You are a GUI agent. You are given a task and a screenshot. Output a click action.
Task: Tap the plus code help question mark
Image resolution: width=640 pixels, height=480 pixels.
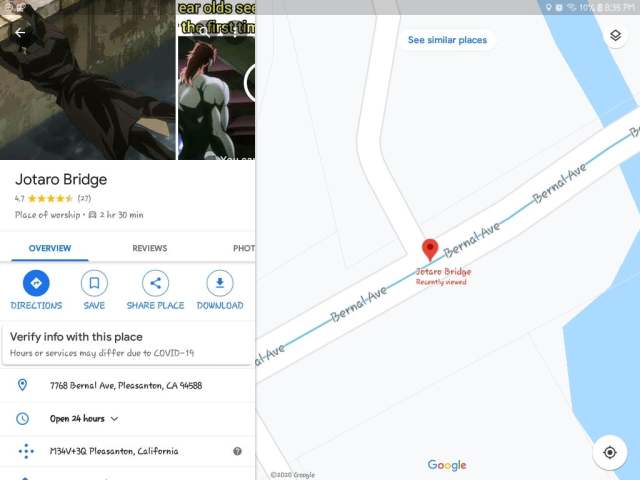point(237,451)
